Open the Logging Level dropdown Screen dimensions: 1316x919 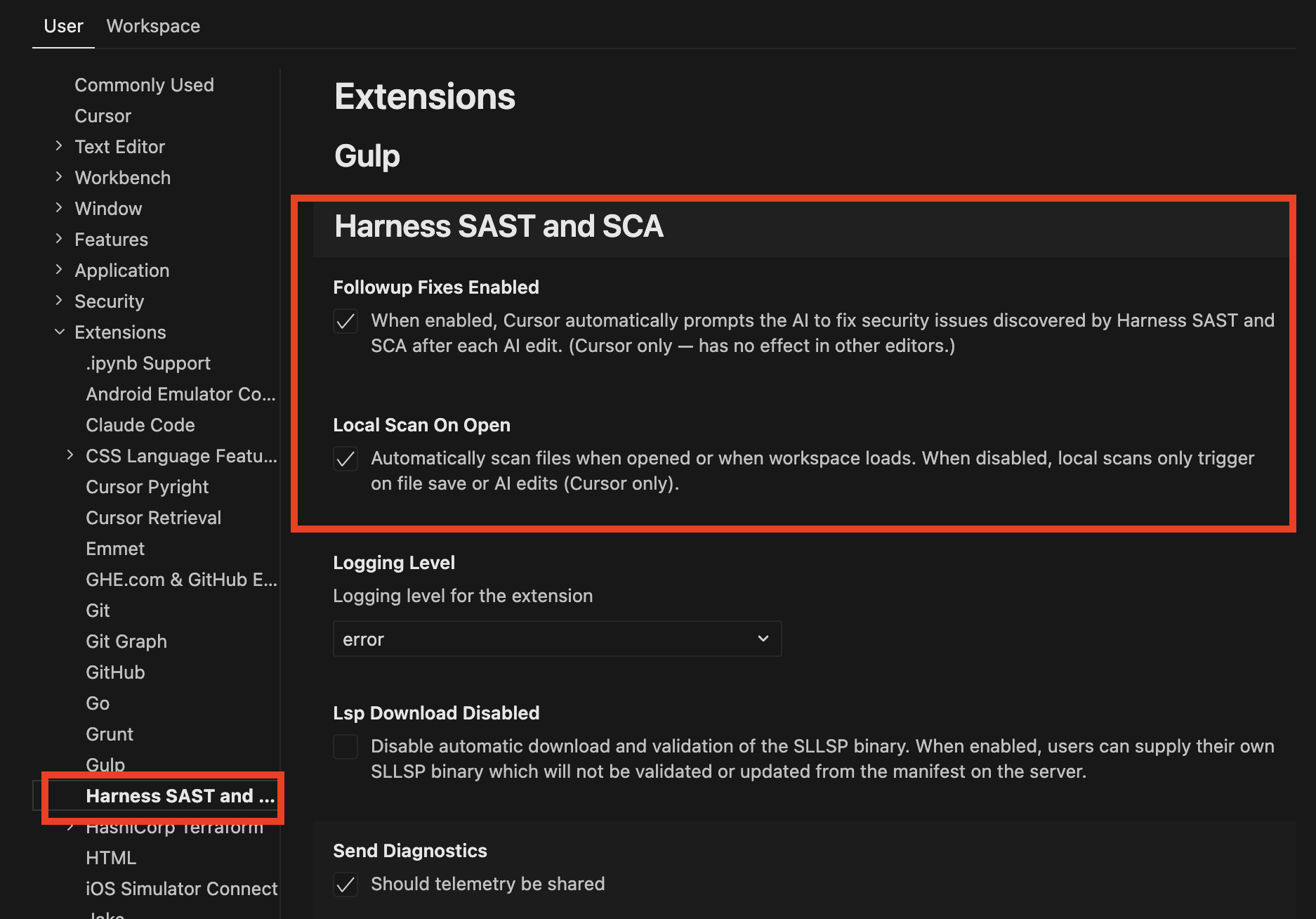(556, 639)
